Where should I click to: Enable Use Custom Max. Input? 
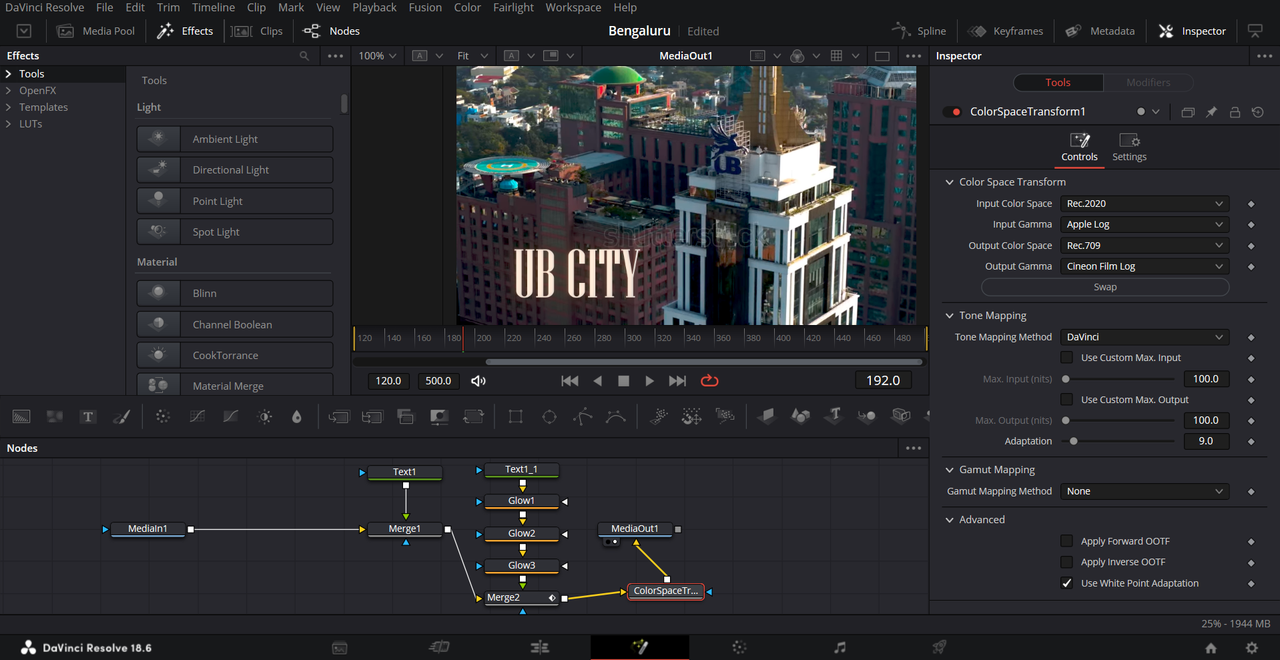pos(1067,358)
